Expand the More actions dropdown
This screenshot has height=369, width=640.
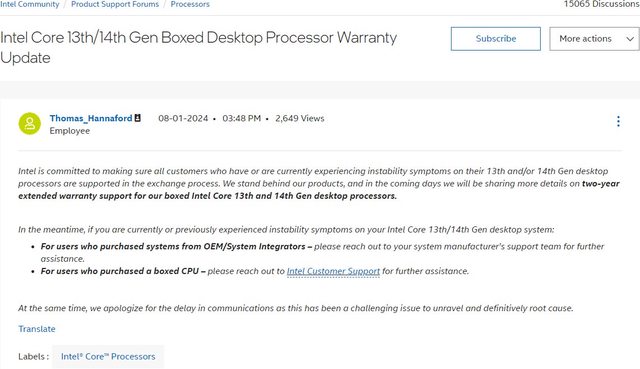[x=594, y=39]
